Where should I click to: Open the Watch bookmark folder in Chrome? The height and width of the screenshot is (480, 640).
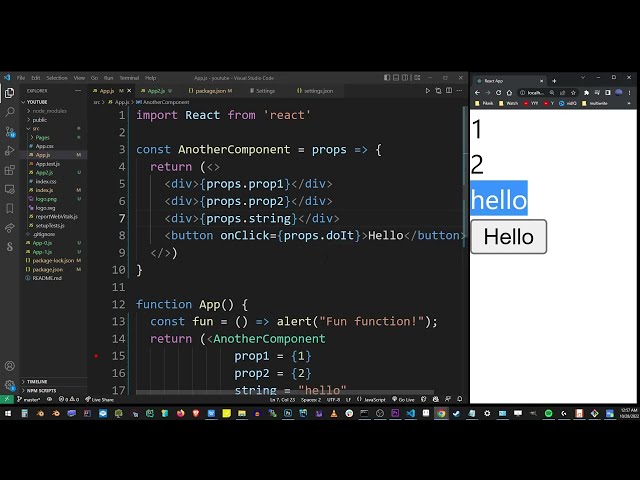pos(509,103)
